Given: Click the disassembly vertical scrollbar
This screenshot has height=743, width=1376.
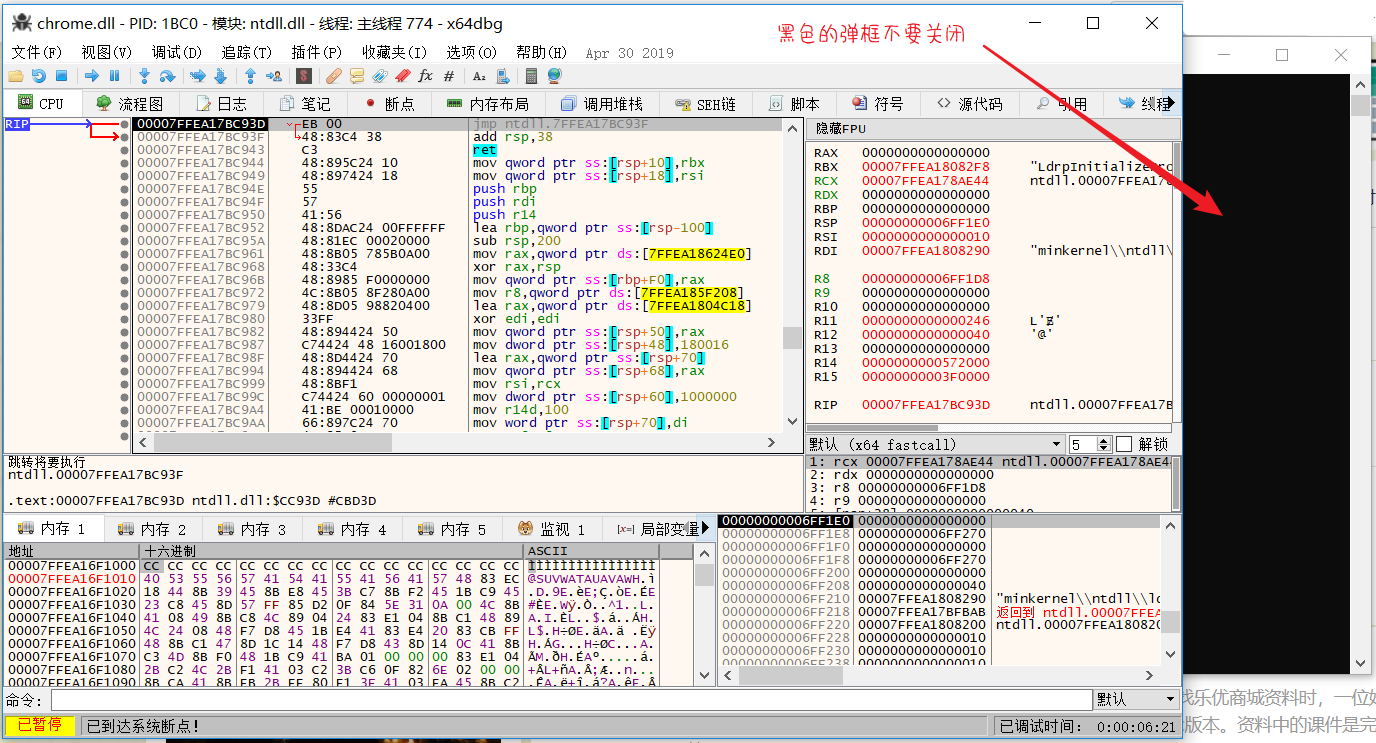Looking at the screenshot, I should [x=792, y=275].
